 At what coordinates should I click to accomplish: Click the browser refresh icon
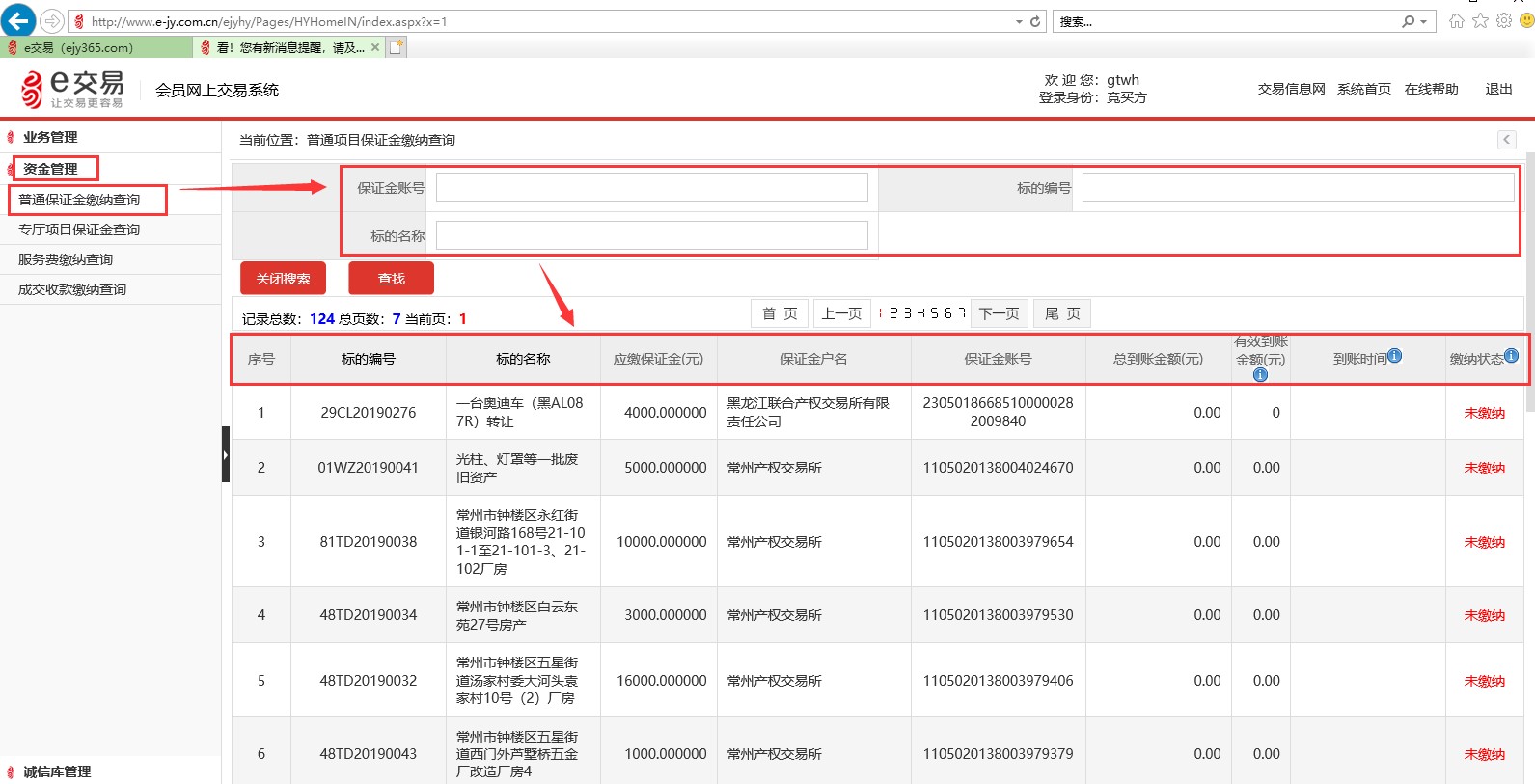pos(1035,21)
